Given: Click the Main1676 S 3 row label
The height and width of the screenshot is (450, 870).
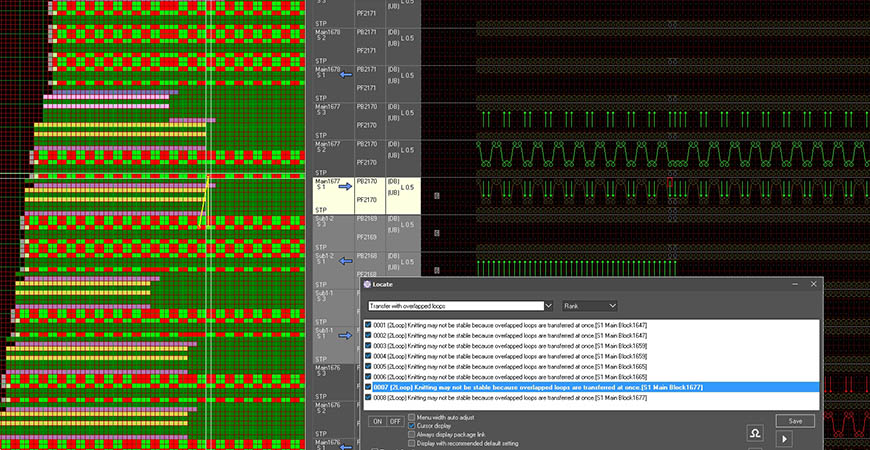Looking at the screenshot, I should (x=327, y=370).
